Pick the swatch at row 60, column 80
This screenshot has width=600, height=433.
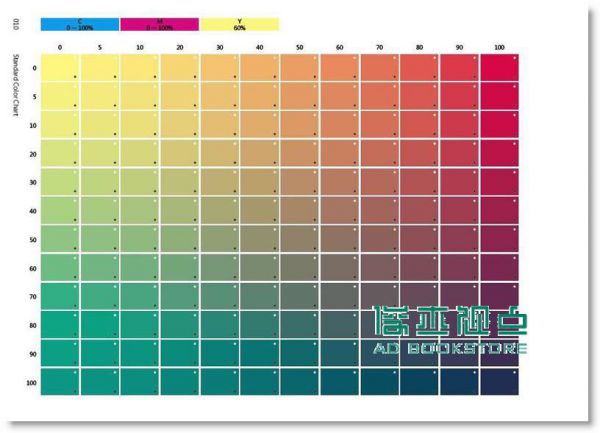[x=419, y=268]
